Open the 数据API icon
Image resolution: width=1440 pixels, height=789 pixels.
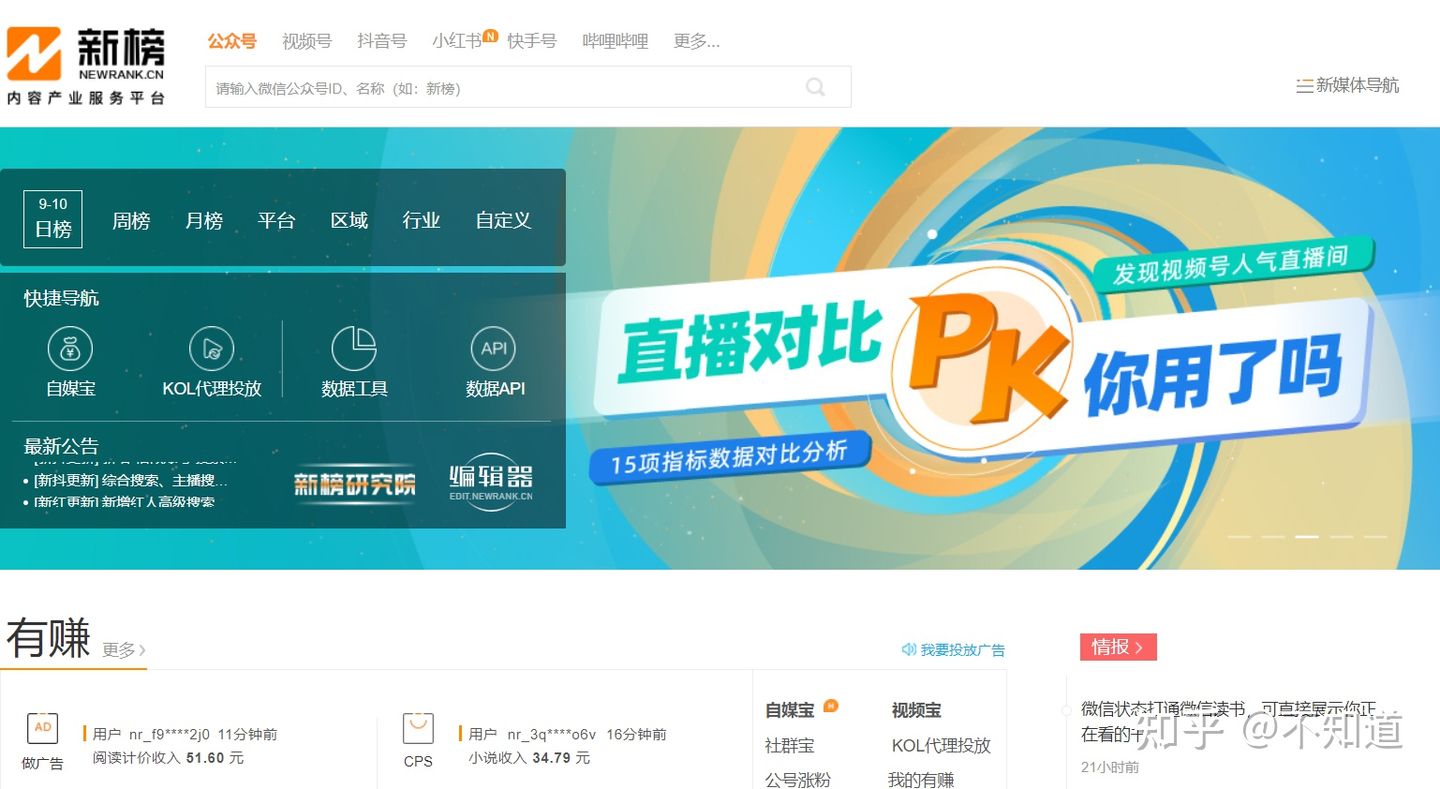pyautogui.click(x=494, y=349)
